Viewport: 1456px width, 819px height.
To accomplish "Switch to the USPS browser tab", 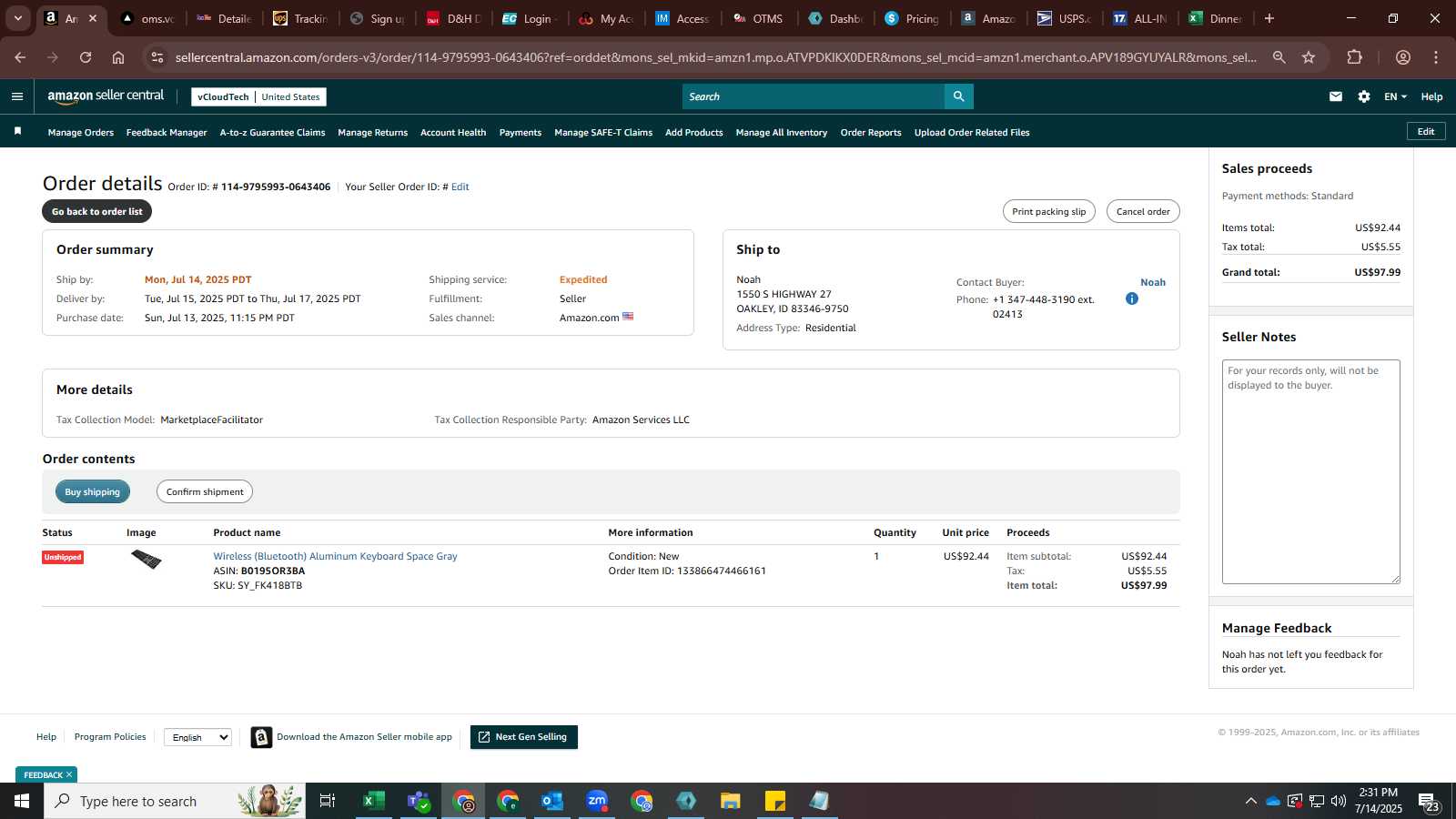I will [1063, 18].
